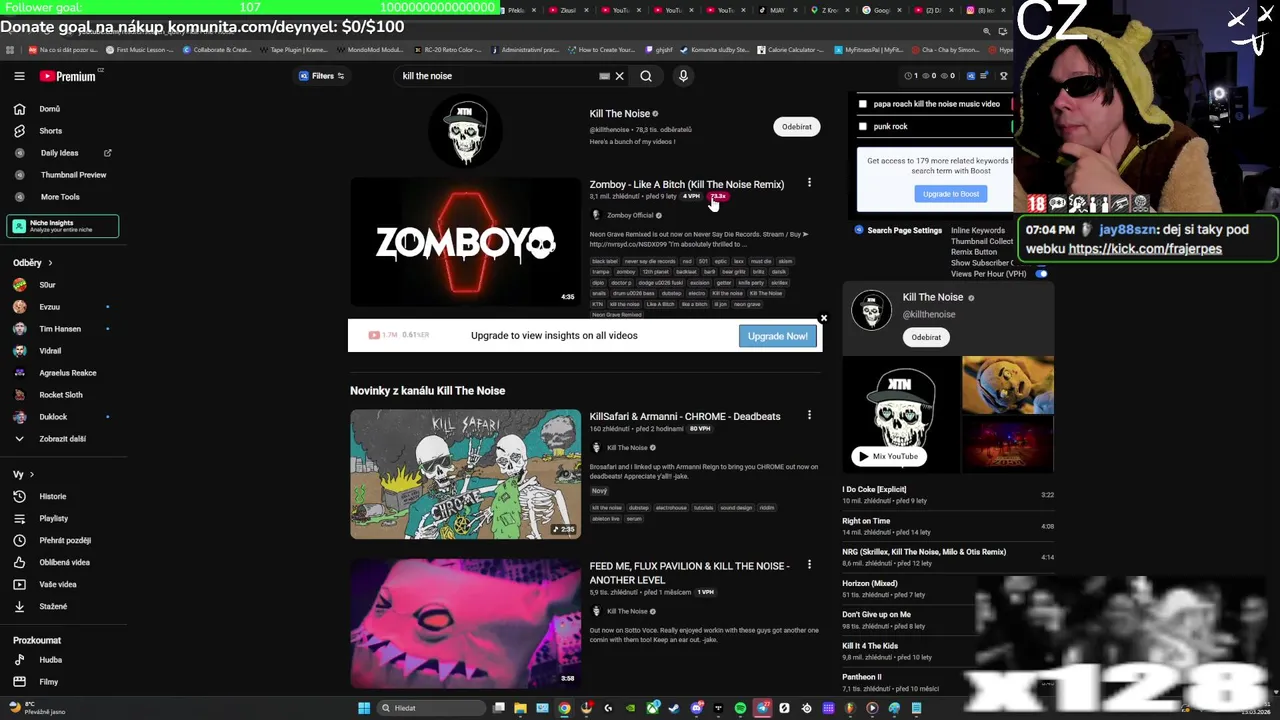The image size is (1280, 720).
Task: Open the Zomboy video thumbnail
Action: (465, 242)
